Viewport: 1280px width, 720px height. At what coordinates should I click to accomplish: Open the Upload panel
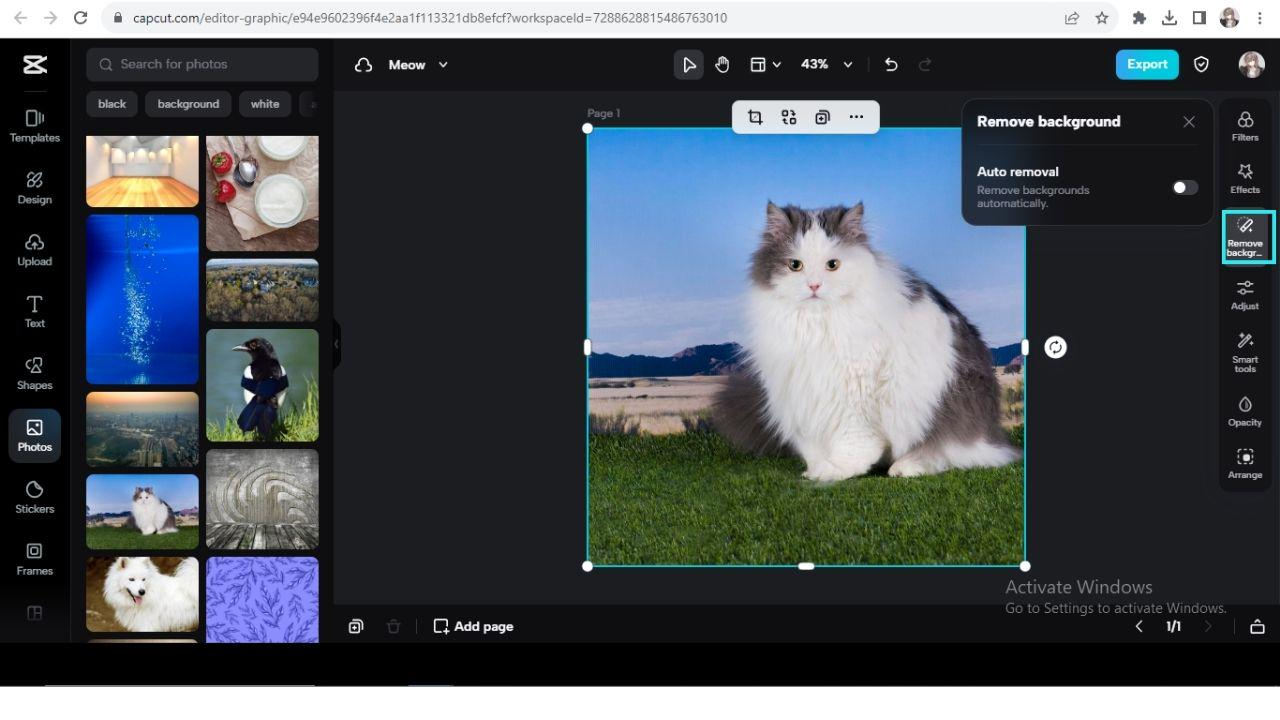click(x=34, y=250)
